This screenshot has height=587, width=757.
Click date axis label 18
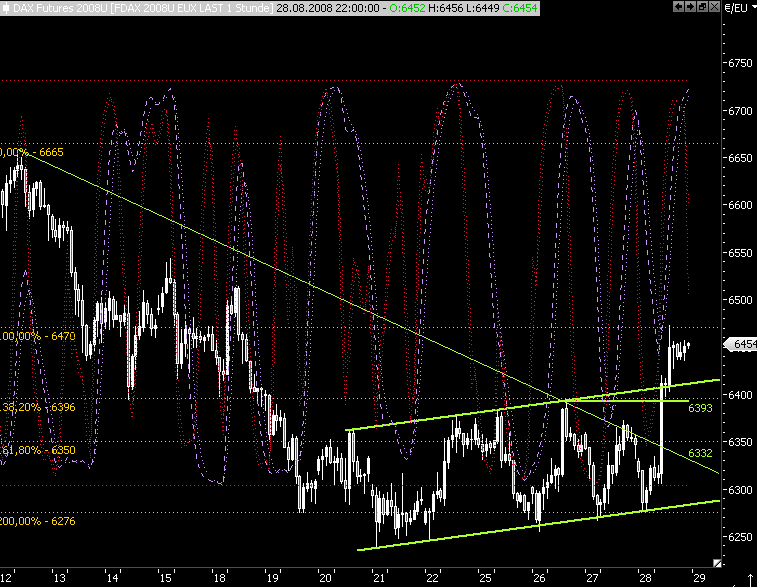tap(220, 578)
